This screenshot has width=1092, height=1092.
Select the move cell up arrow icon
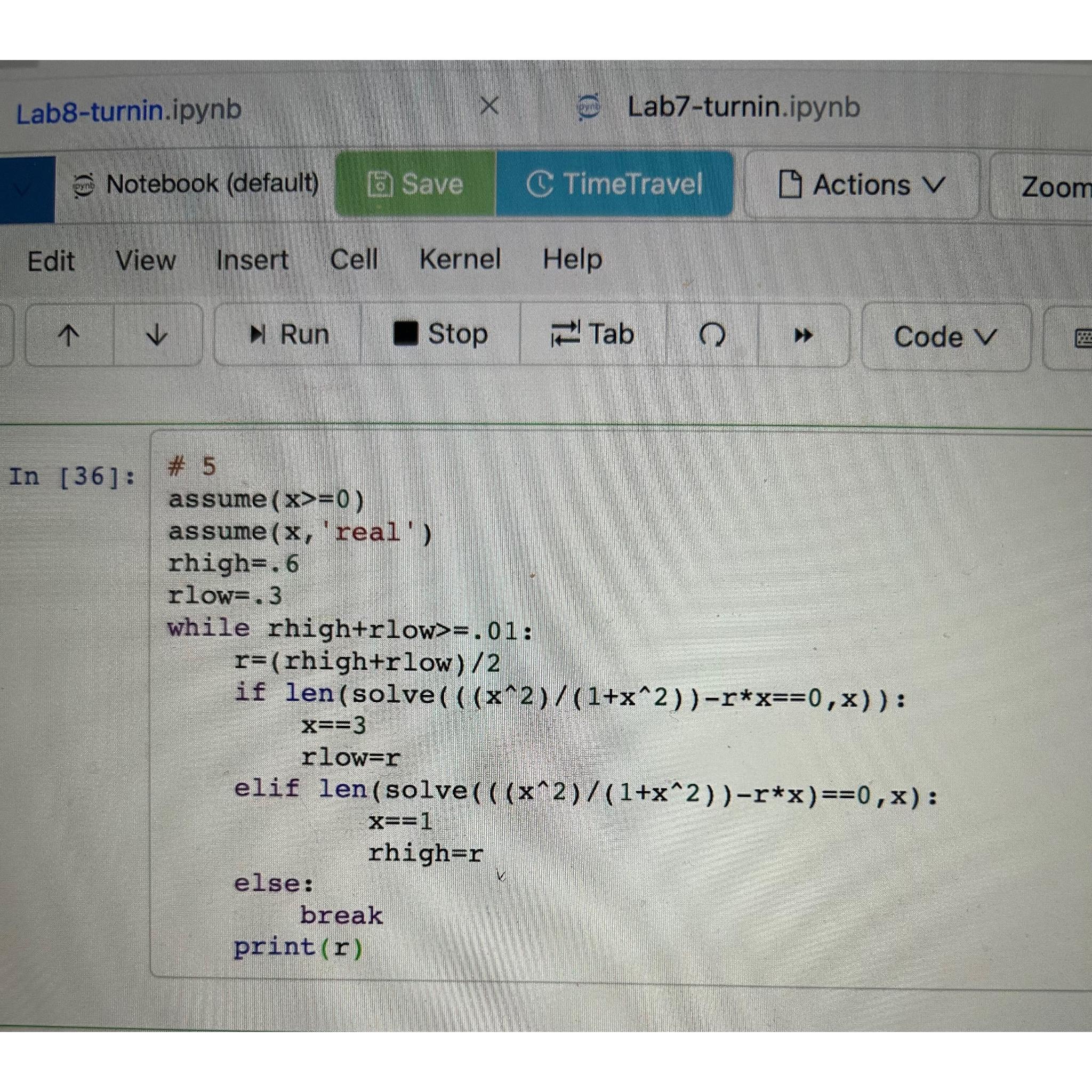point(67,335)
